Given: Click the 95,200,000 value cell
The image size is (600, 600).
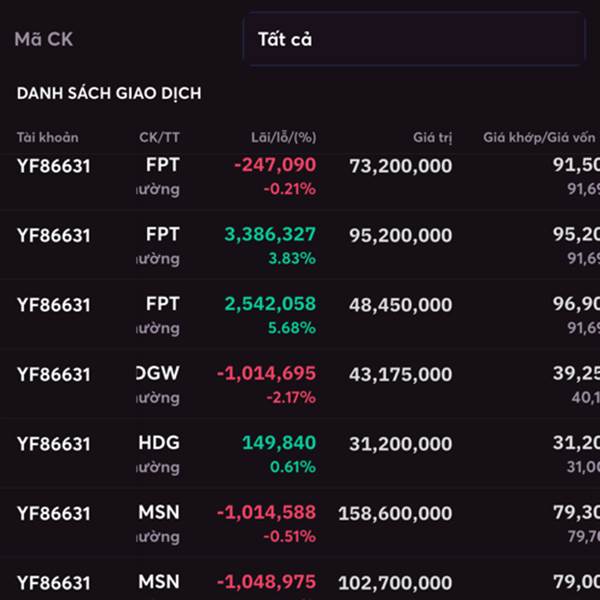Looking at the screenshot, I should point(400,236).
